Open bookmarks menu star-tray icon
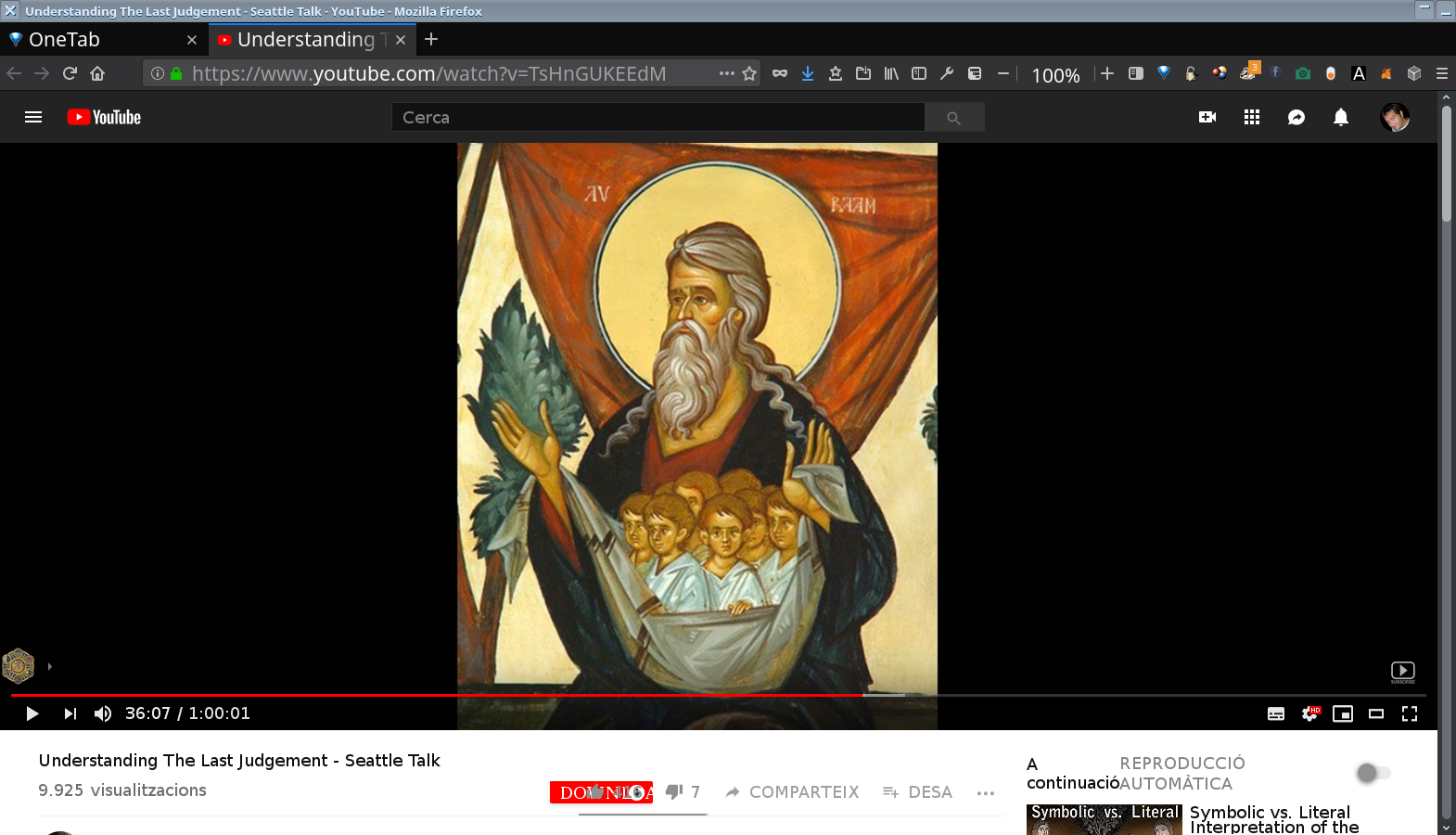Viewport: 1456px width, 835px height. [836, 73]
